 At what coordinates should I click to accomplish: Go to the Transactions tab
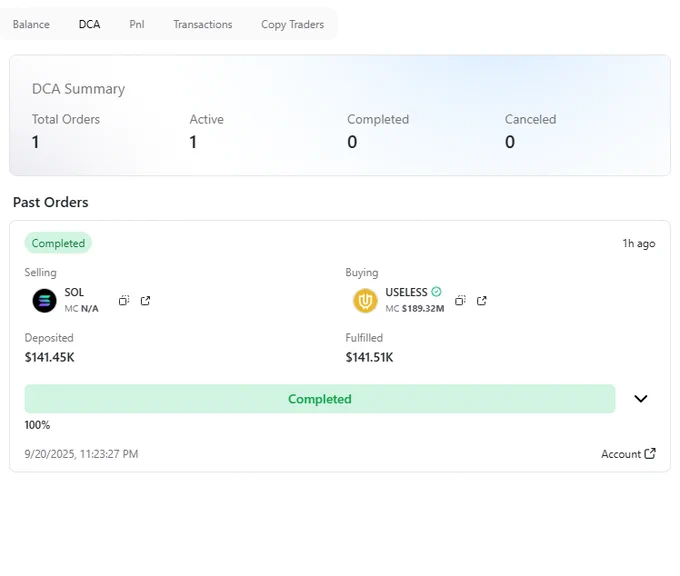203,24
